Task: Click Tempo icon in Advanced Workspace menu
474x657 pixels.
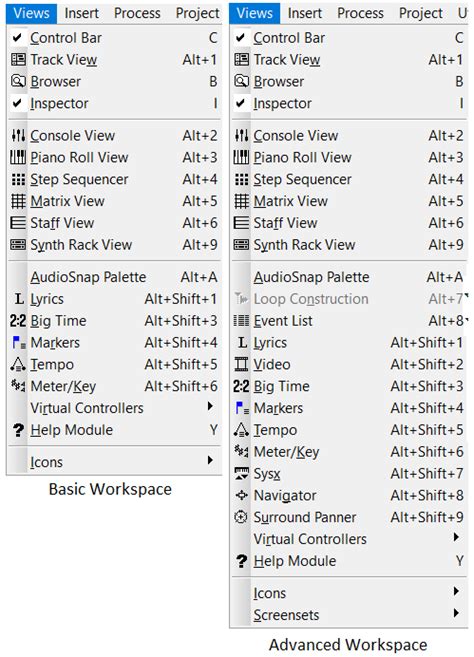Action: (241, 430)
